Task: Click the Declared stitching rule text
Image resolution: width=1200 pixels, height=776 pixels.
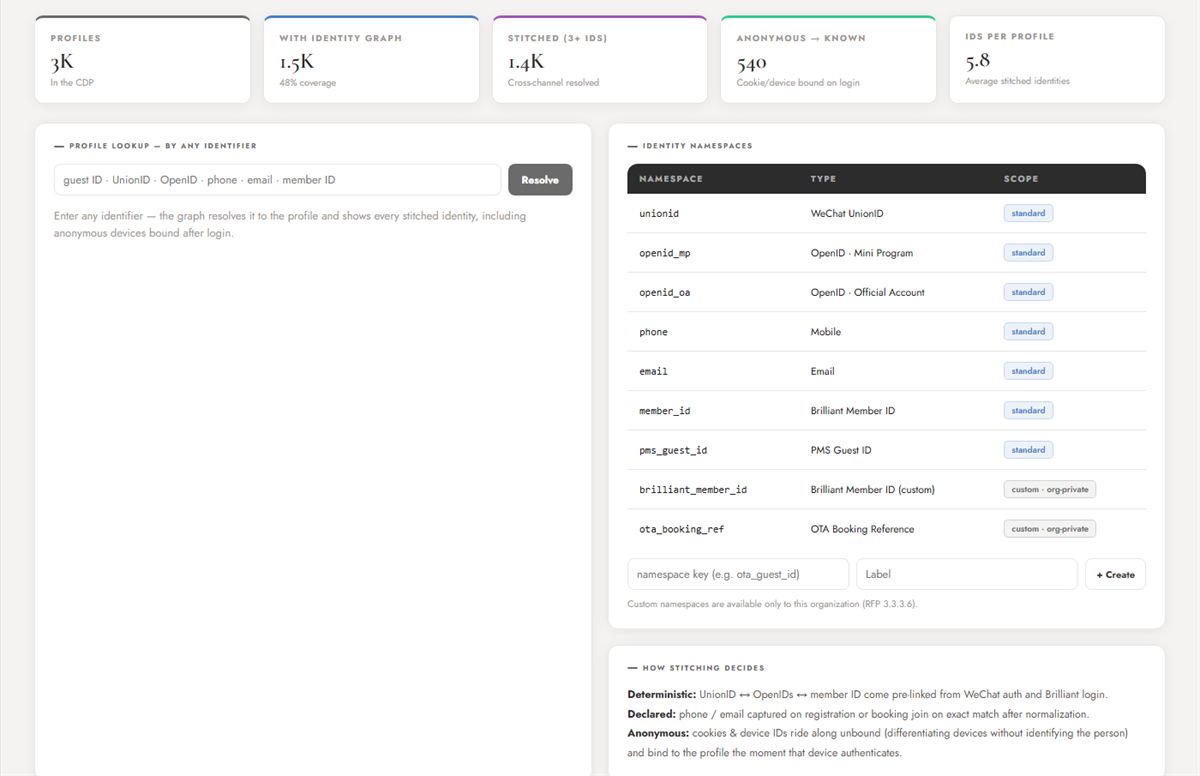Action: coord(858,714)
